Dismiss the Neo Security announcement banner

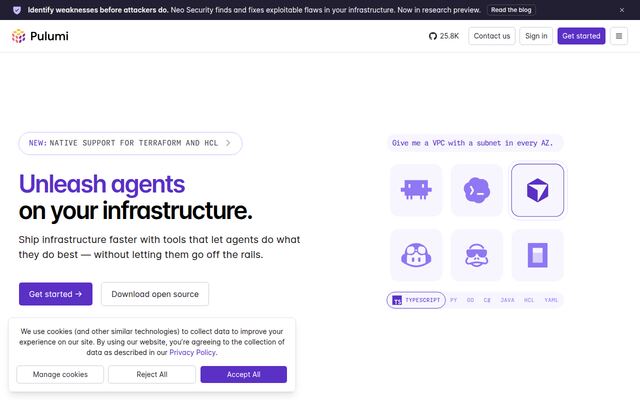[x=622, y=10]
